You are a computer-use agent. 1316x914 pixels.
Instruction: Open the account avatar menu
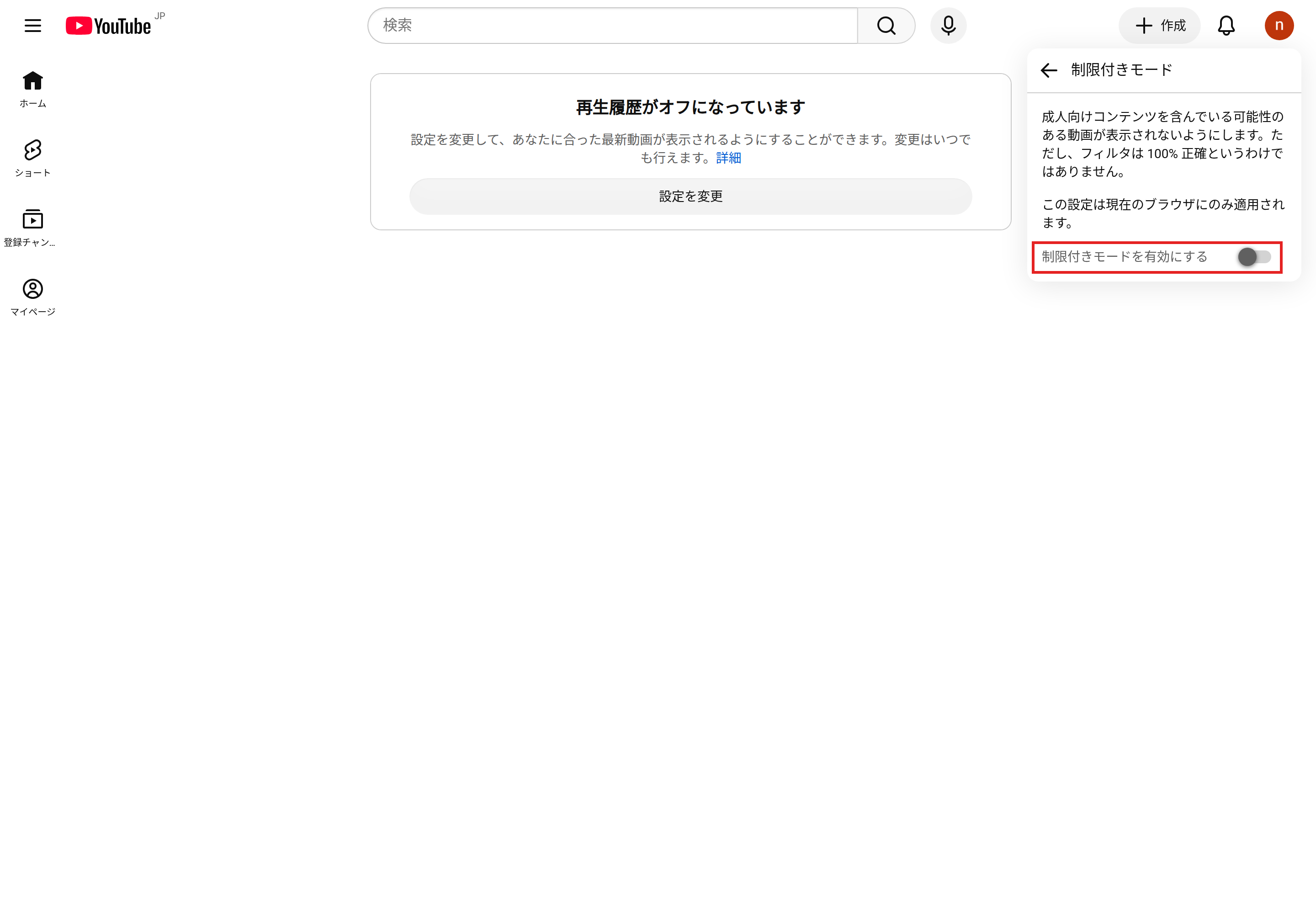[1279, 26]
